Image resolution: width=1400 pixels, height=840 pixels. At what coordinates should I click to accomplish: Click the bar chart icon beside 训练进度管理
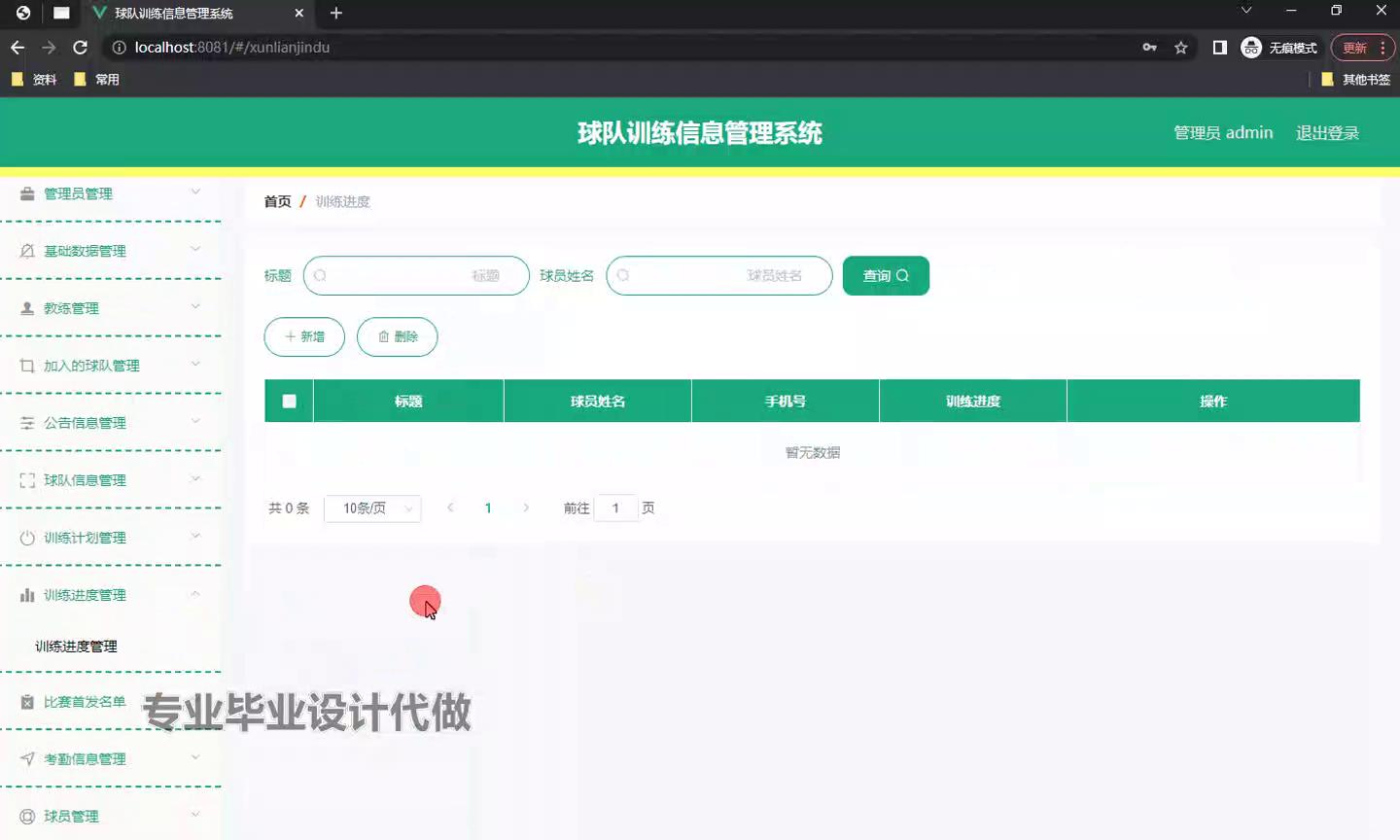[x=27, y=595]
